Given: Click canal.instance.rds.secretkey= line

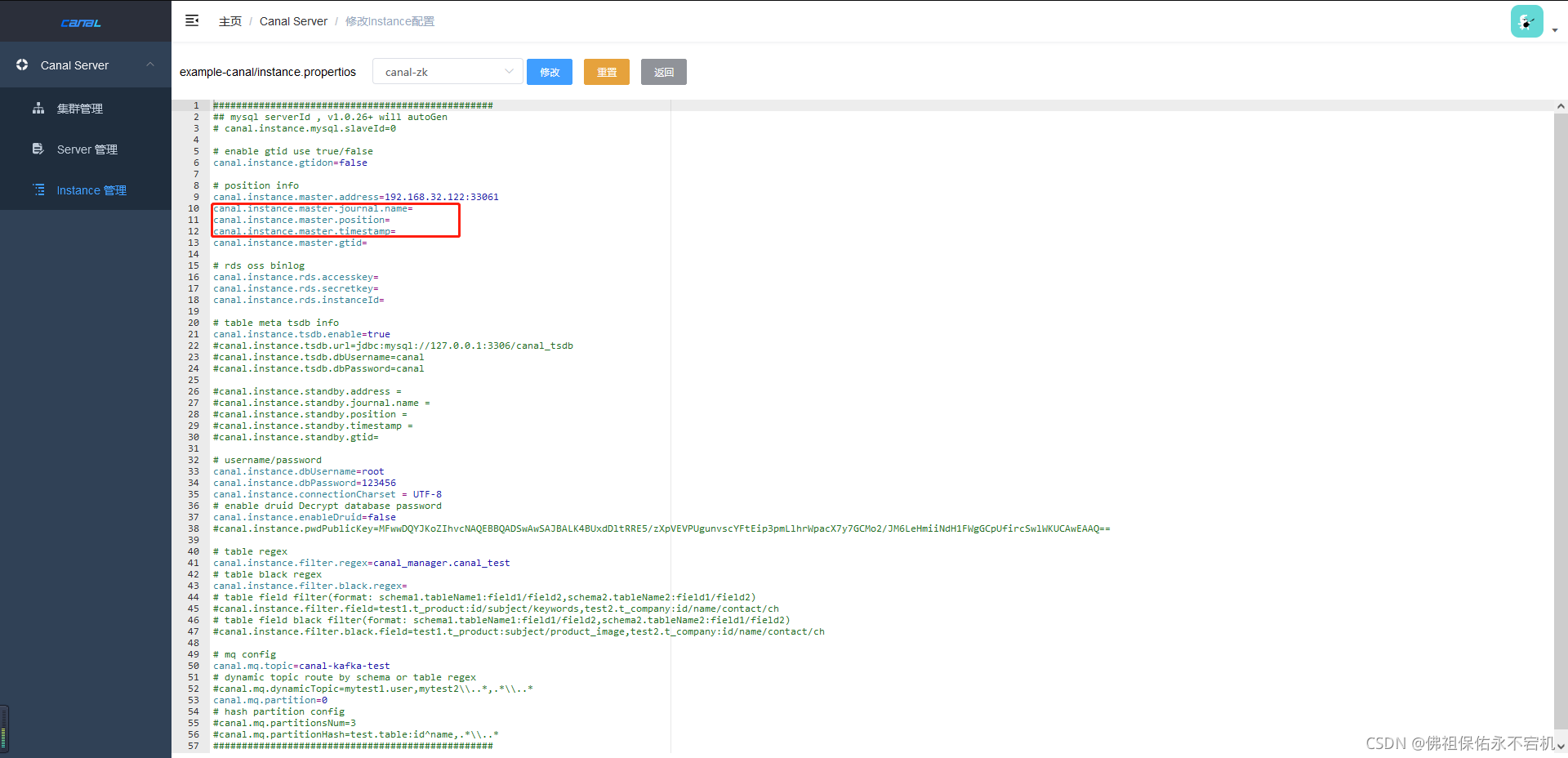Looking at the screenshot, I should [296, 288].
